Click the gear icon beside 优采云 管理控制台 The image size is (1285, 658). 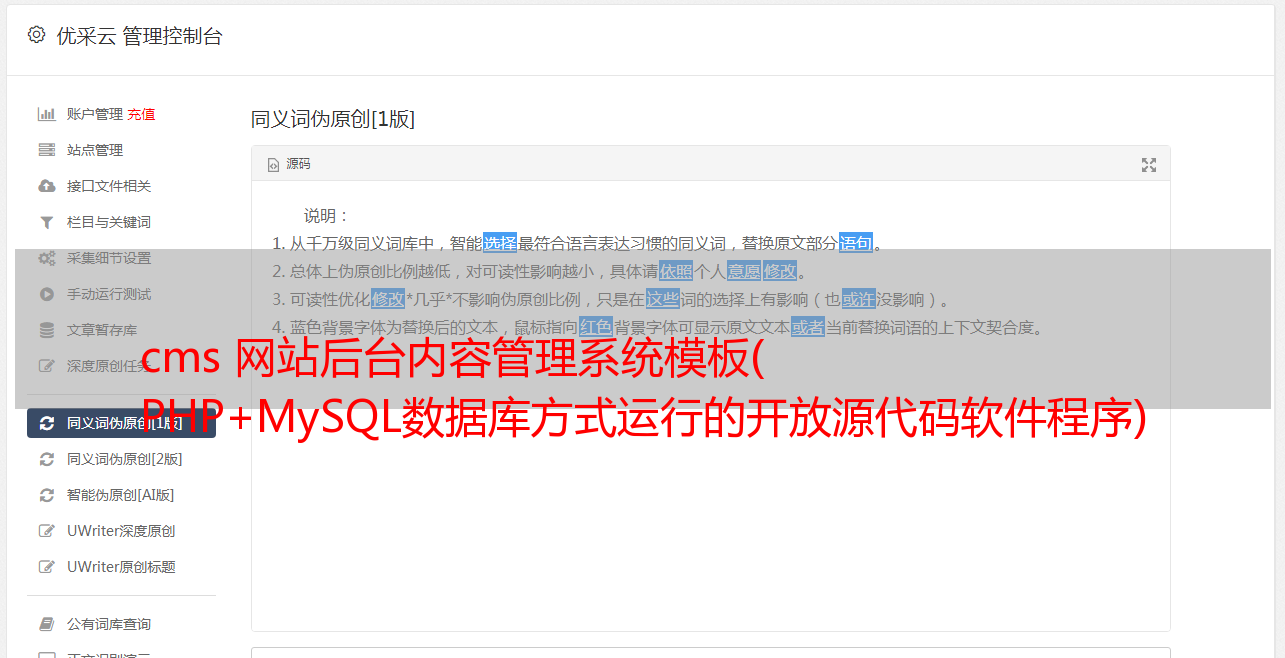(36, 35)
